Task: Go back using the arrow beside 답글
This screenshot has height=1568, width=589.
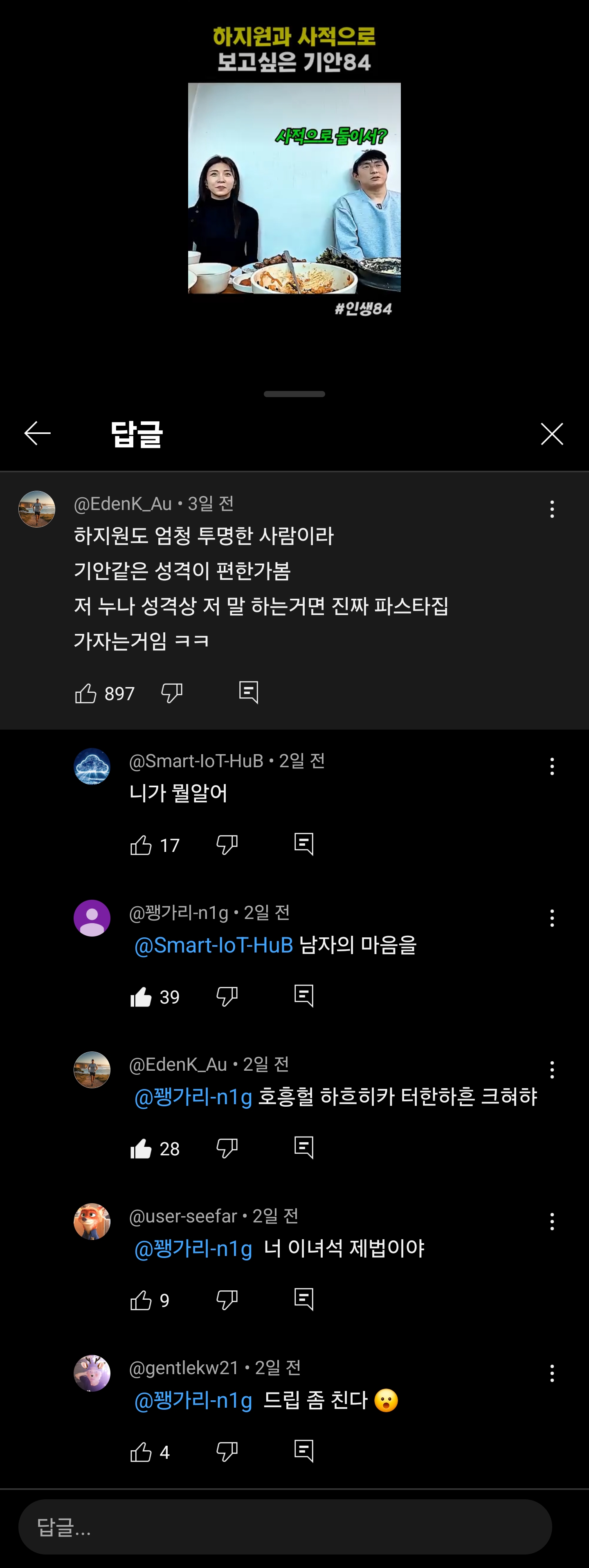Action: (x=37, y=434)
